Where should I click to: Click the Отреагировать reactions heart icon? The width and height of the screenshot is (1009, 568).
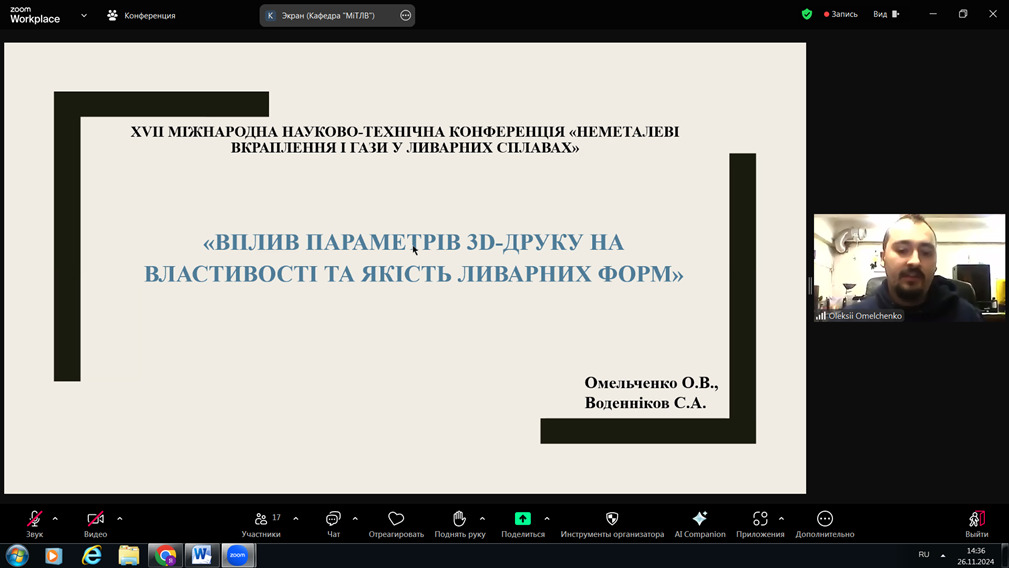click(396, 519)
